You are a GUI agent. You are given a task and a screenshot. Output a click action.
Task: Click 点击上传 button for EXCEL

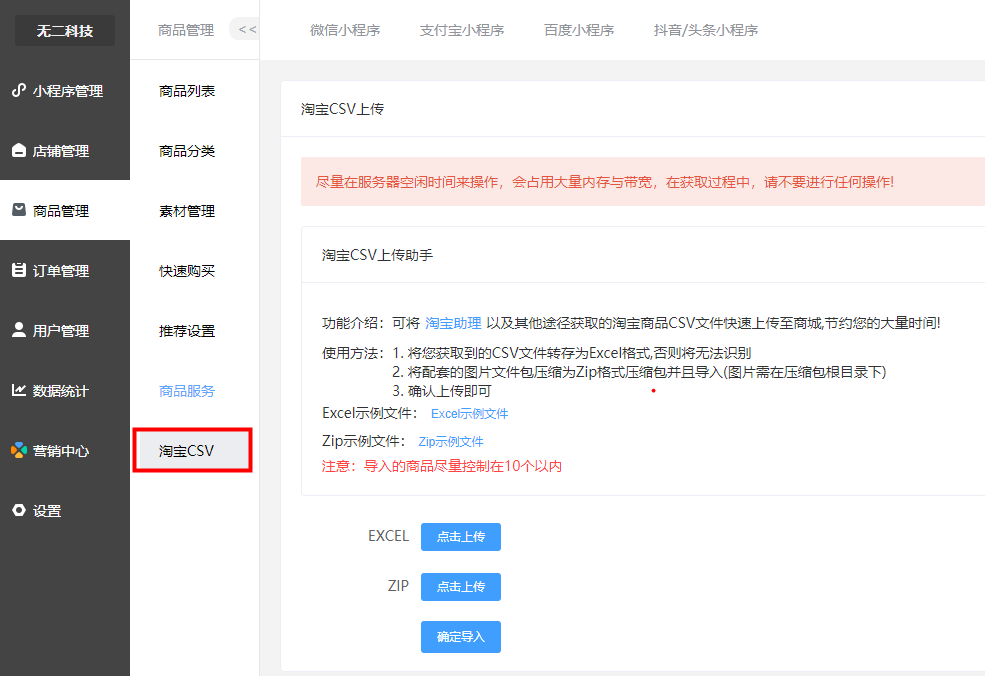[460, 537]
